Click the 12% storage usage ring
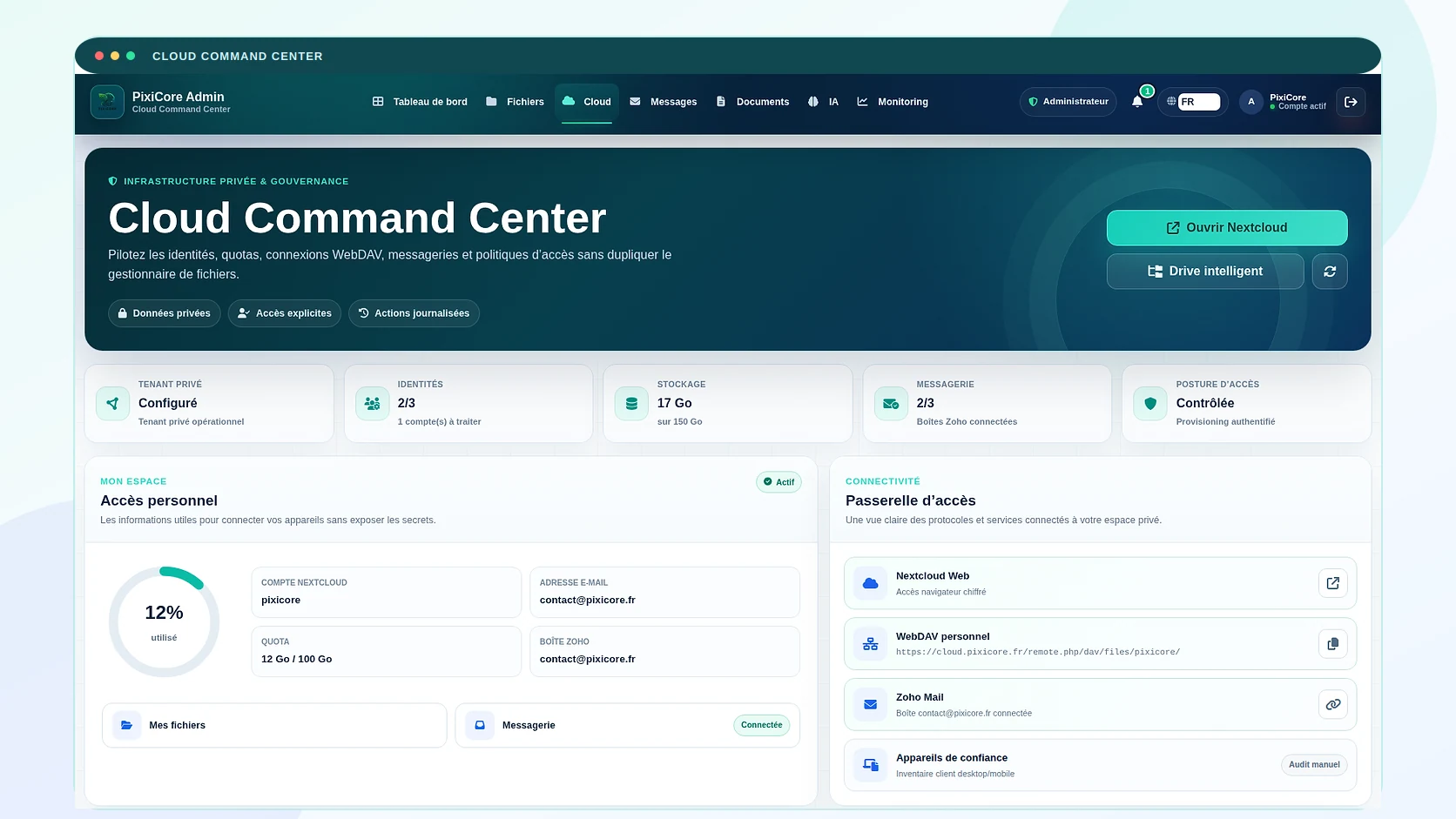Viewport: 1456px width, 819px height. [x=164, y=622]
